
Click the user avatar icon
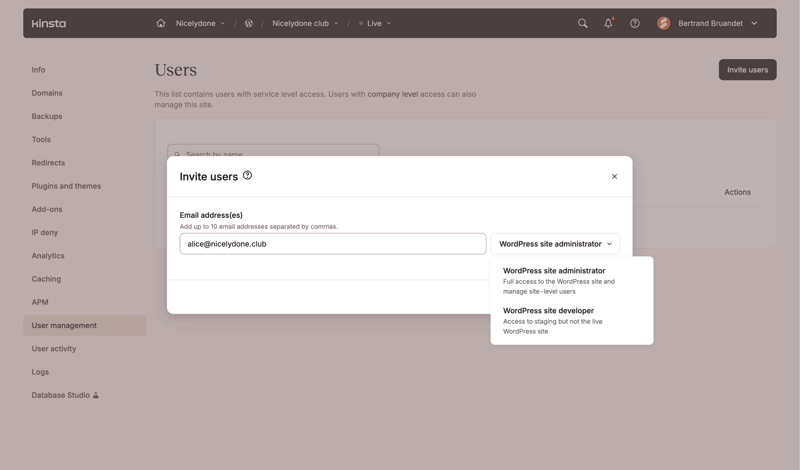(663, 23)
